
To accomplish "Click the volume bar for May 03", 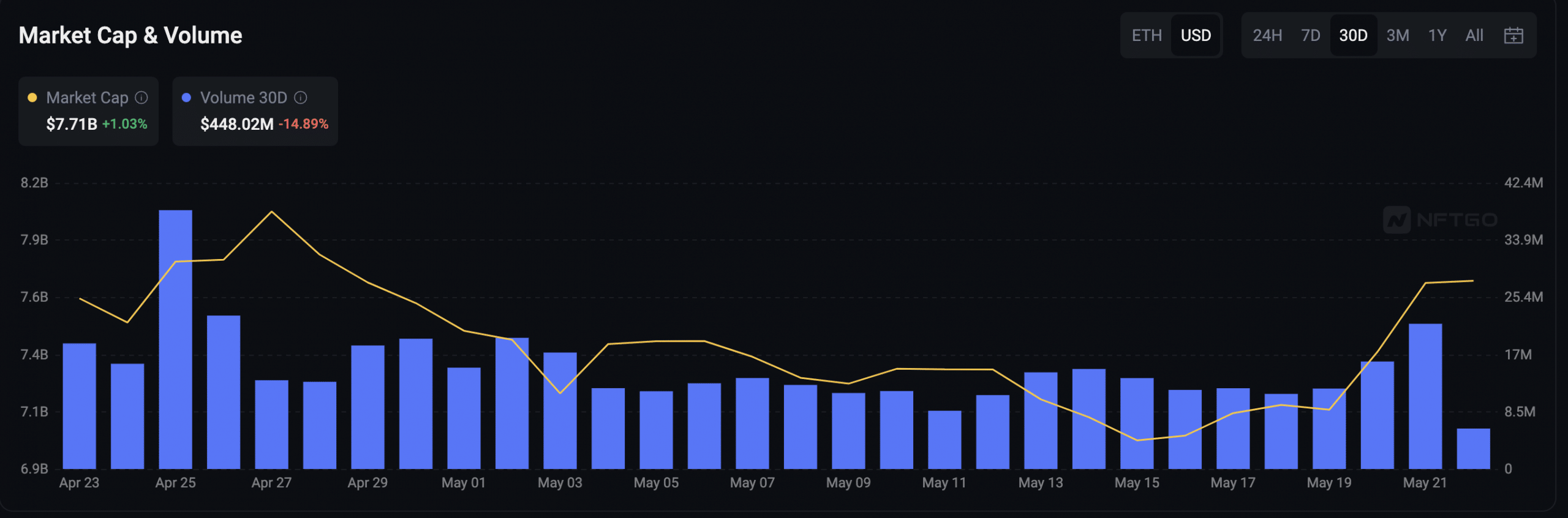I will pos(560,411).
